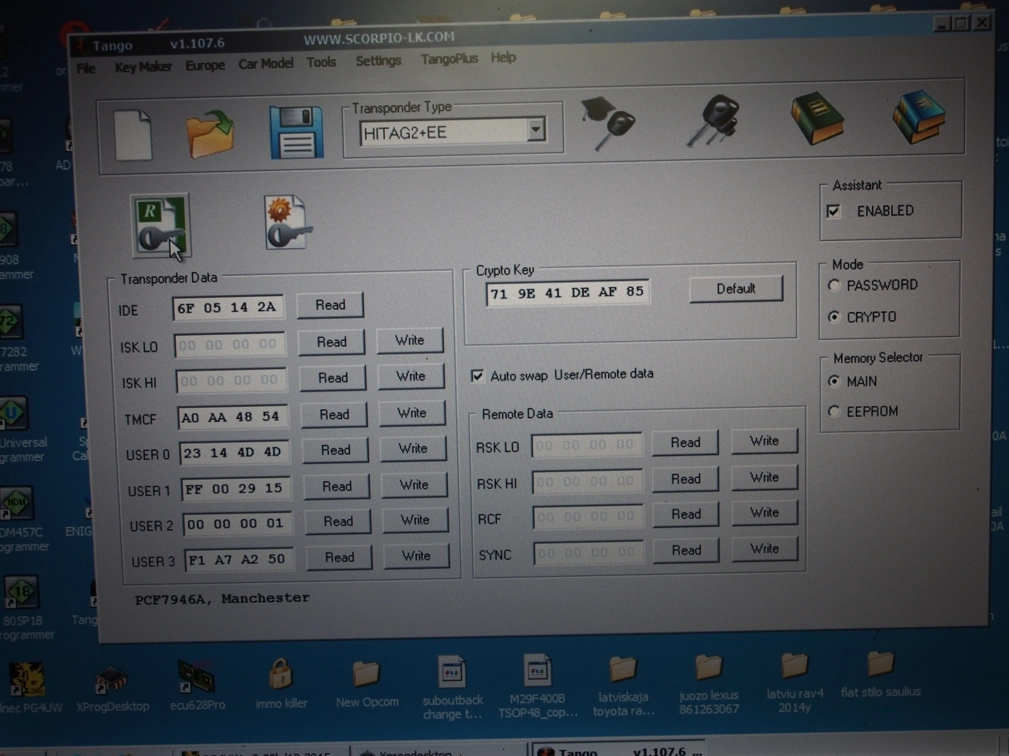Viewport: 1009px width, 756px height.
Task: Open M29F400B TSOP48 file on desktop
Action: pyautogui.click(x=538, y=686)
